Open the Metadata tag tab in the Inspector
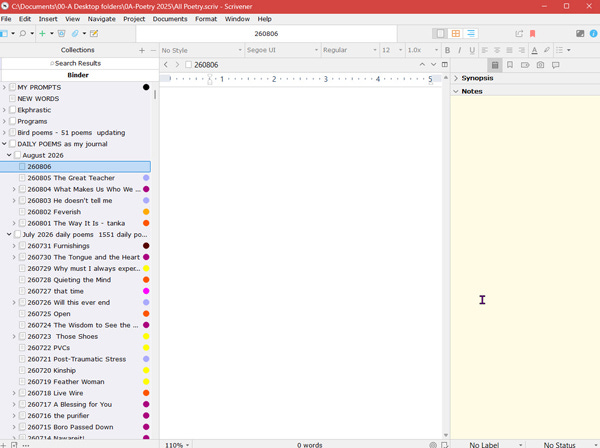600x448 pixels. tap(525, 65)
